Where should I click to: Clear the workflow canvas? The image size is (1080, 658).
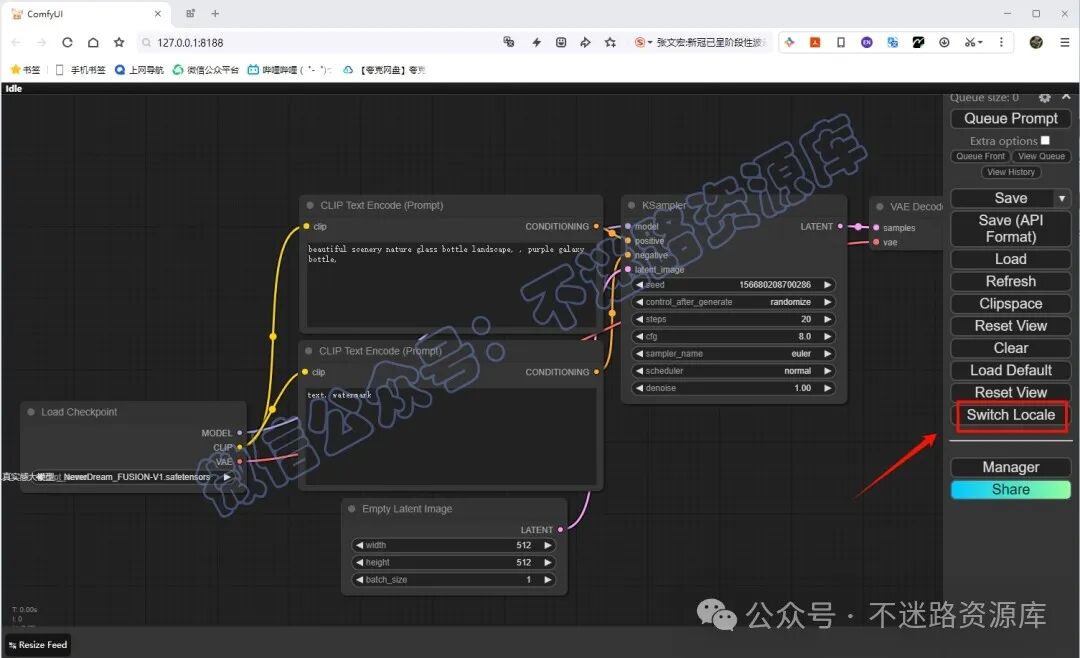(x=1010, y=348)
